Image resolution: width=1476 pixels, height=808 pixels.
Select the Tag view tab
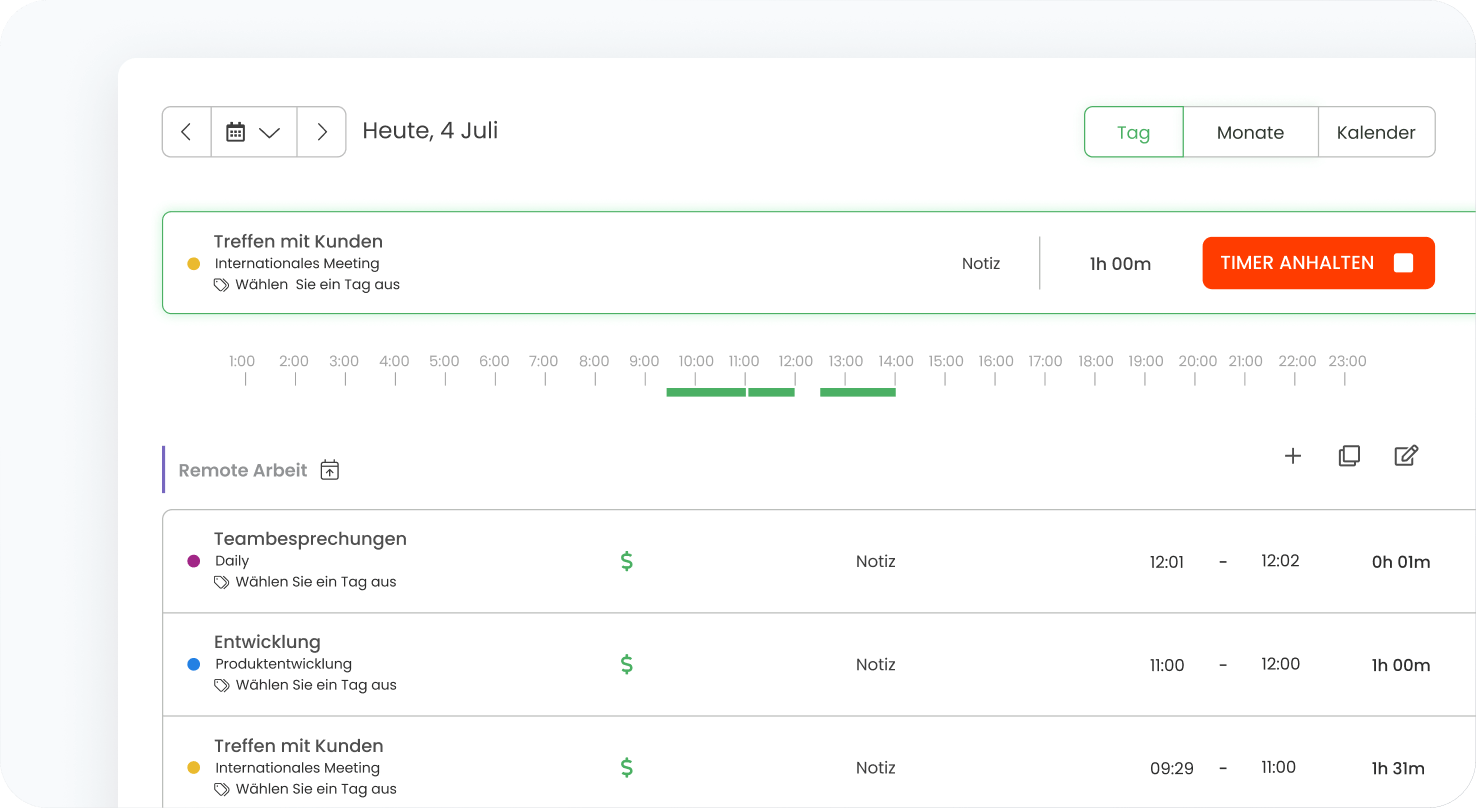[x=1133, y=132]
